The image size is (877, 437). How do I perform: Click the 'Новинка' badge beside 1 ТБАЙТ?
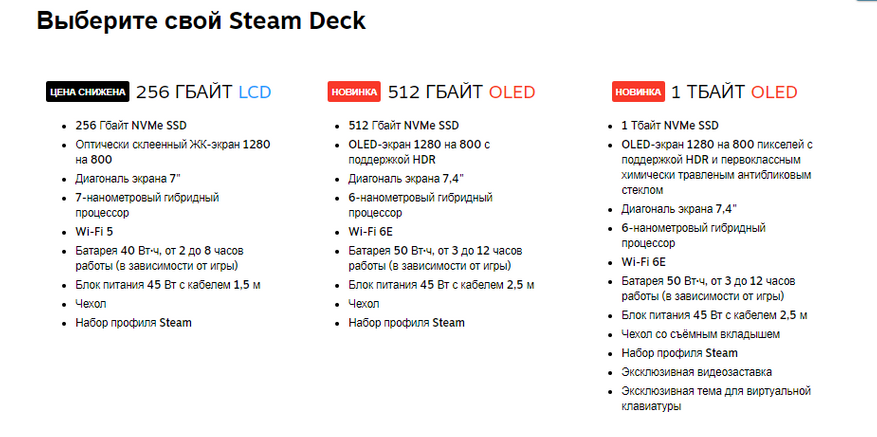tap(638, 93)
